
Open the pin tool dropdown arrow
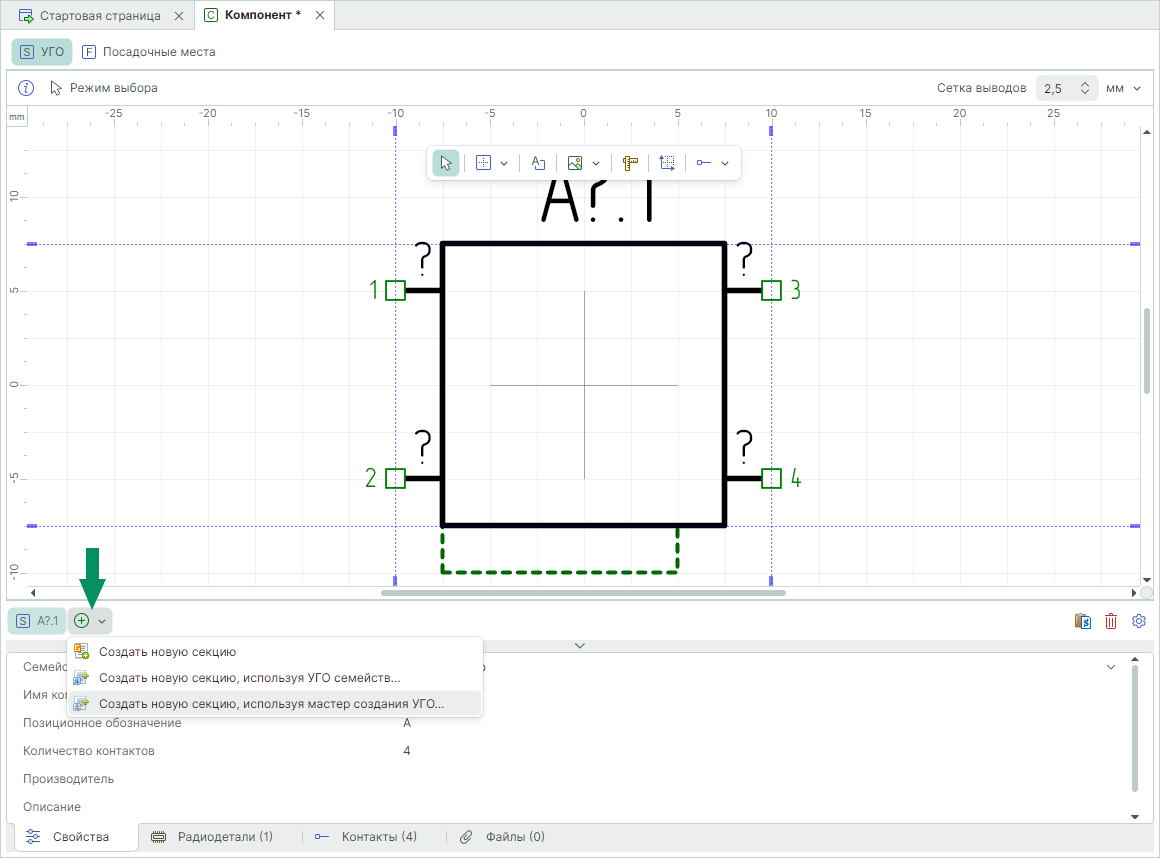click(725, 163)
